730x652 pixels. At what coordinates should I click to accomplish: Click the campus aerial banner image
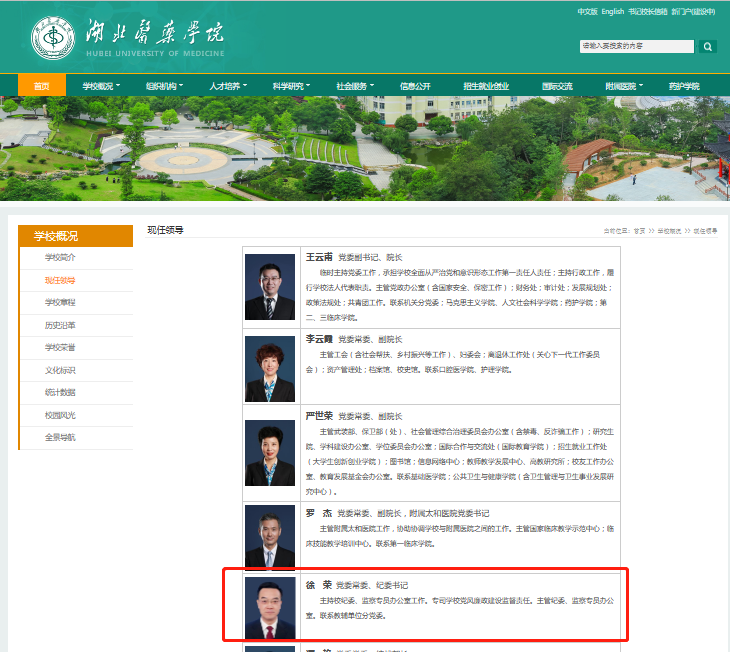click(x=365, y=149)
